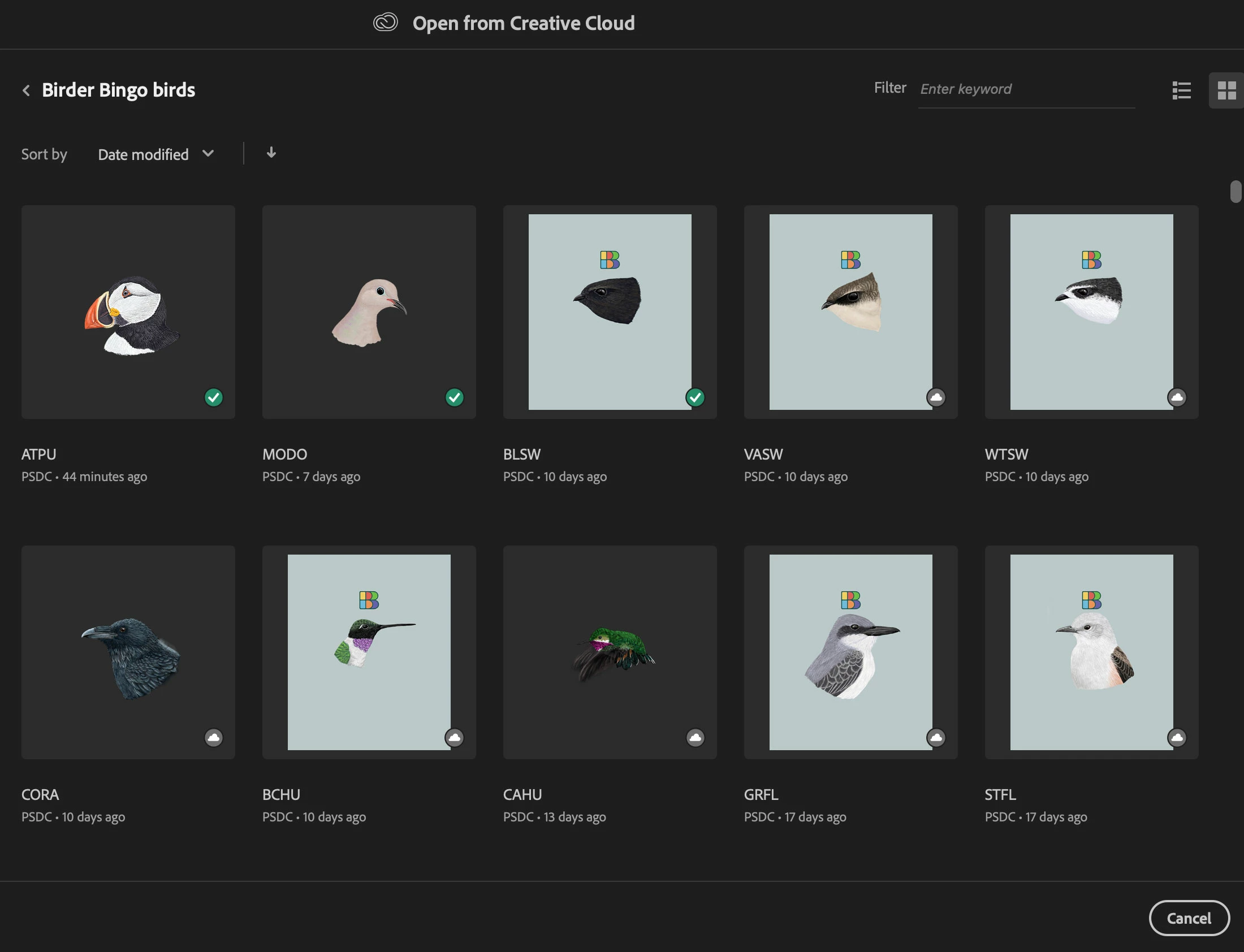Click the Filter keyword input field
Image resolution: width=1244 pixels, height=952 pixels.
coord(1026,89)
